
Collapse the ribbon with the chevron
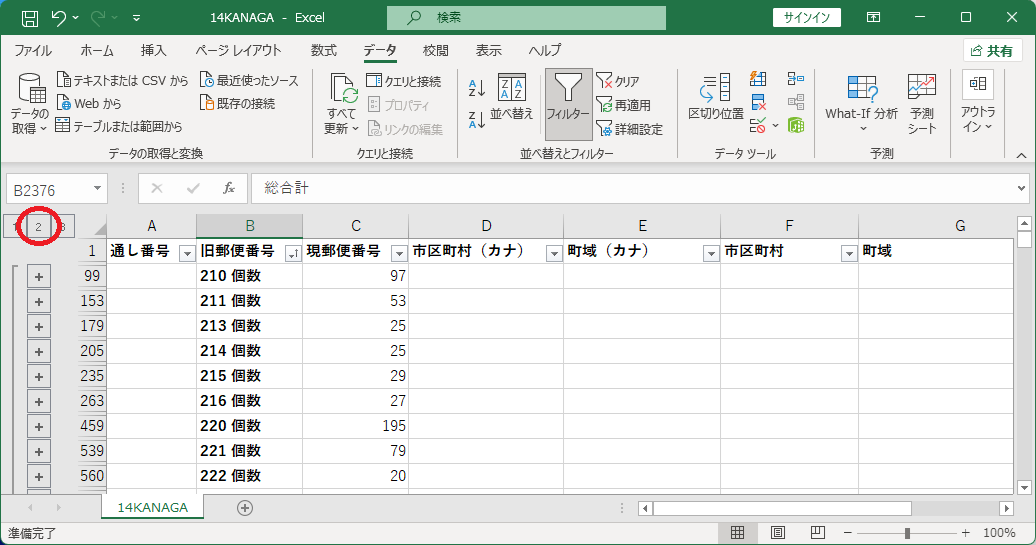tap(1021, 155)
